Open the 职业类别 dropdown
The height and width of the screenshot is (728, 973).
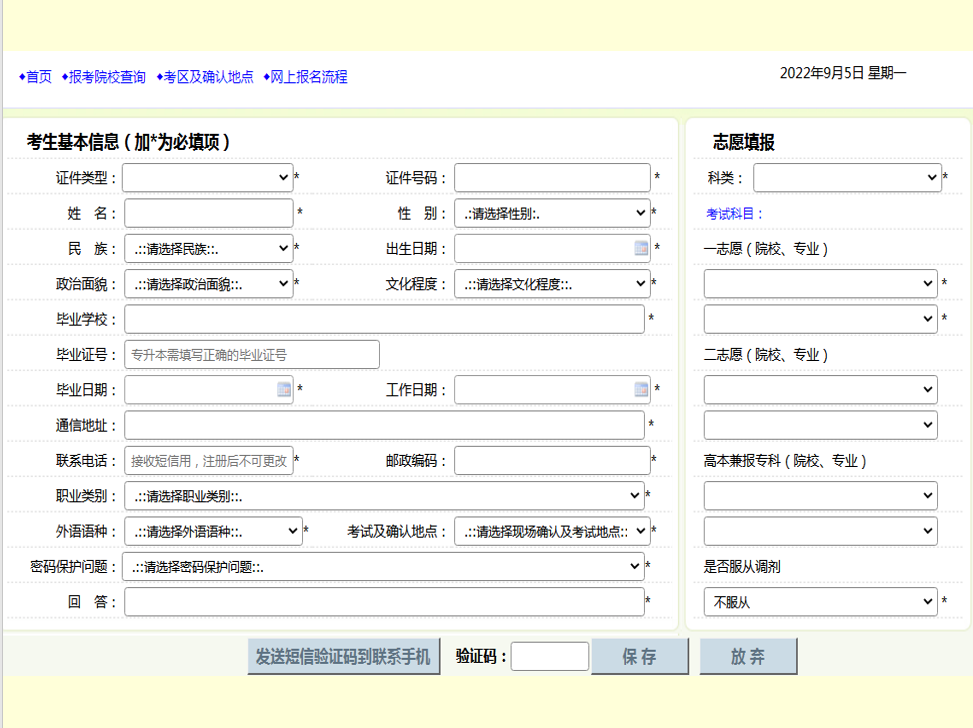click(x=384, y=496)
